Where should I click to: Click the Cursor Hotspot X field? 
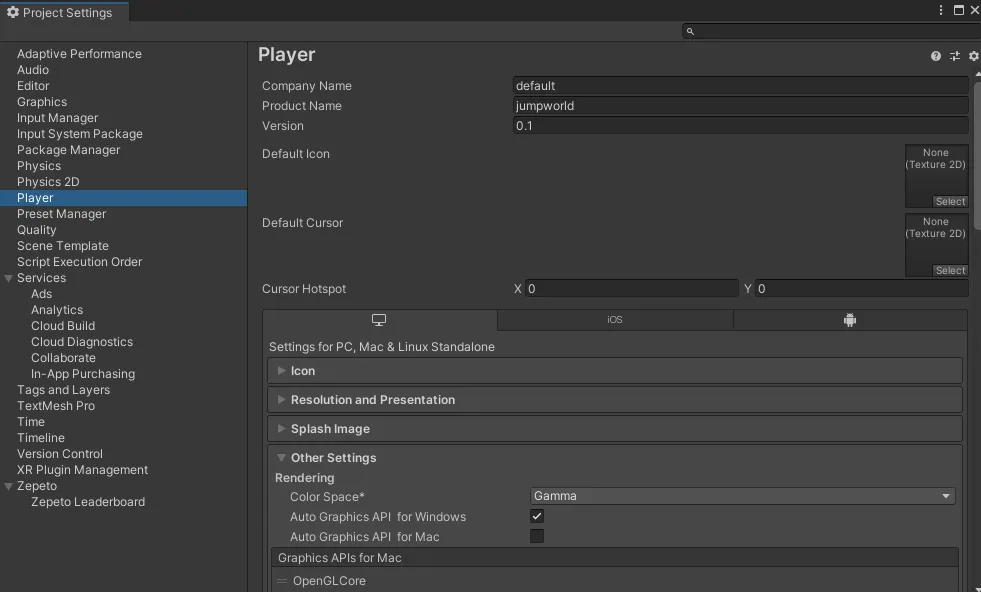(632, 288)
